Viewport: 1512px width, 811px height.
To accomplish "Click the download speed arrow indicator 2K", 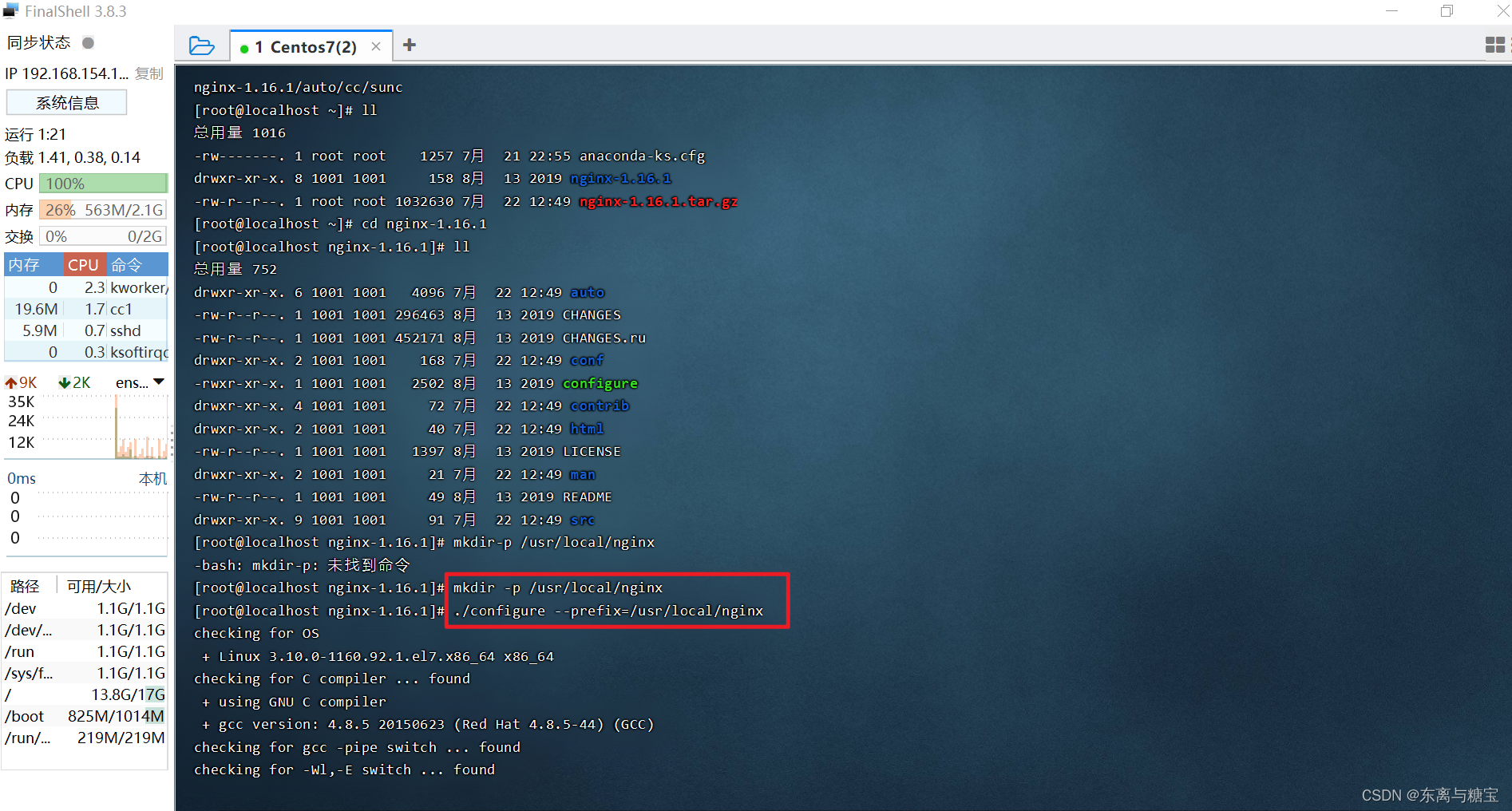I will (x=74, y=383).
